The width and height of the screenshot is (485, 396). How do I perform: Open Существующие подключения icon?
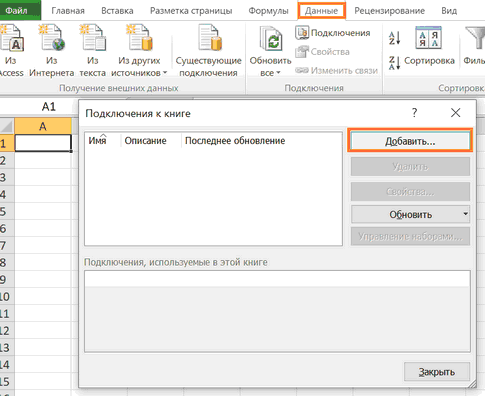coord(209,38)
